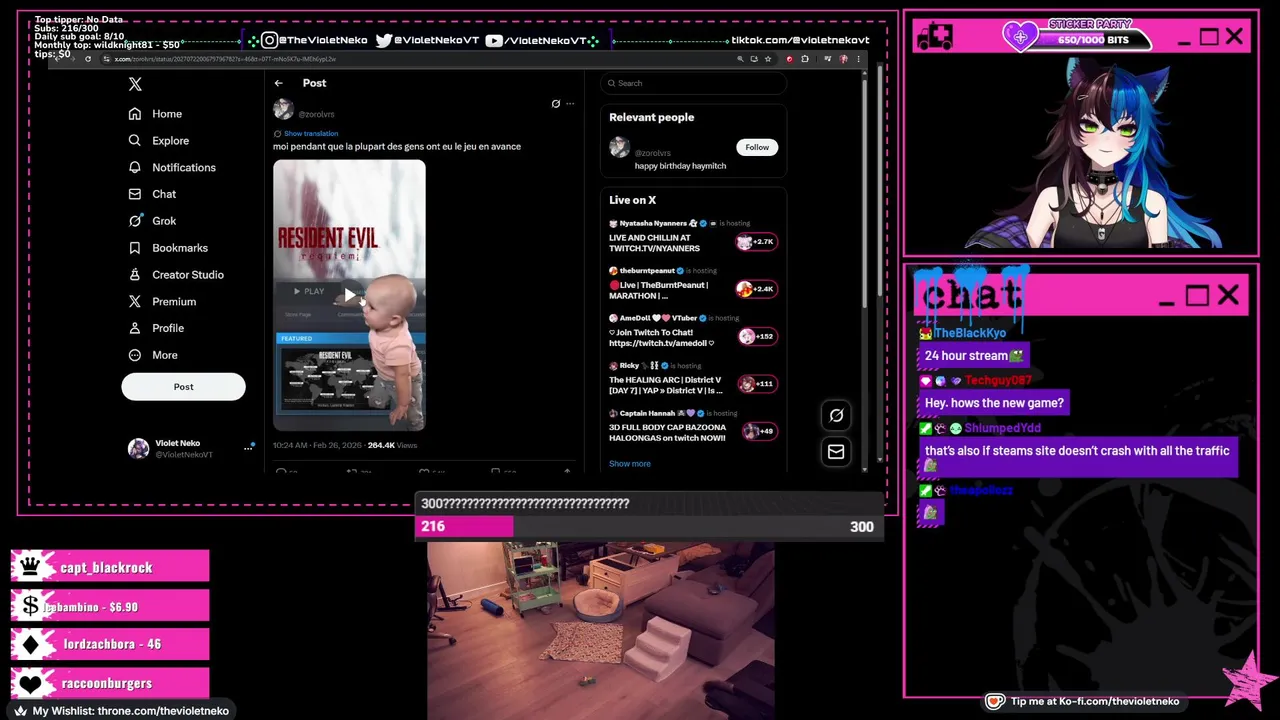The image size is (1280, 720).
Task: Click the back arrow beside Post
Action: (279, 83)
